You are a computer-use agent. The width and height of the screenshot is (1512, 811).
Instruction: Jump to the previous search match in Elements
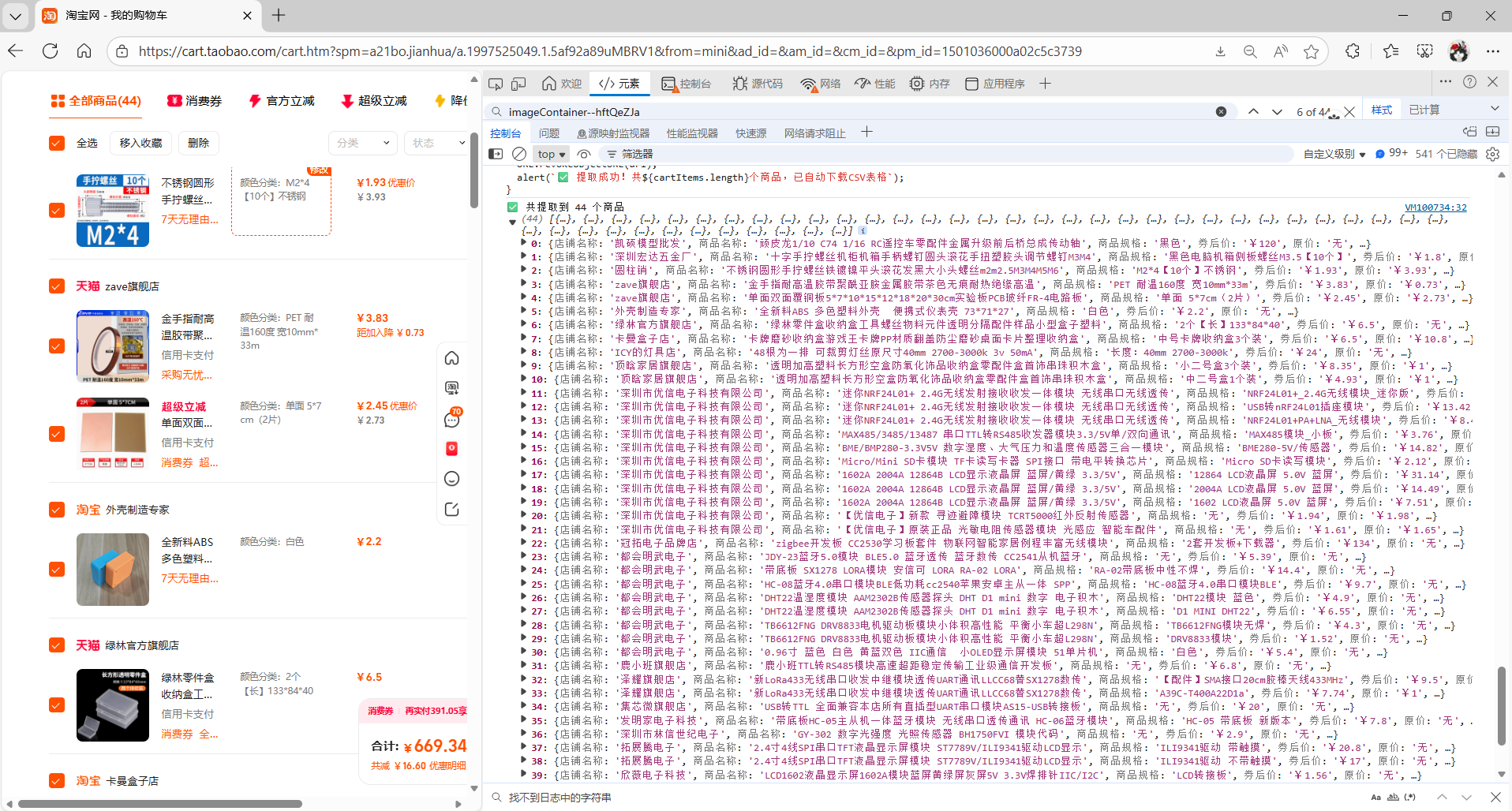(1253, 112)
